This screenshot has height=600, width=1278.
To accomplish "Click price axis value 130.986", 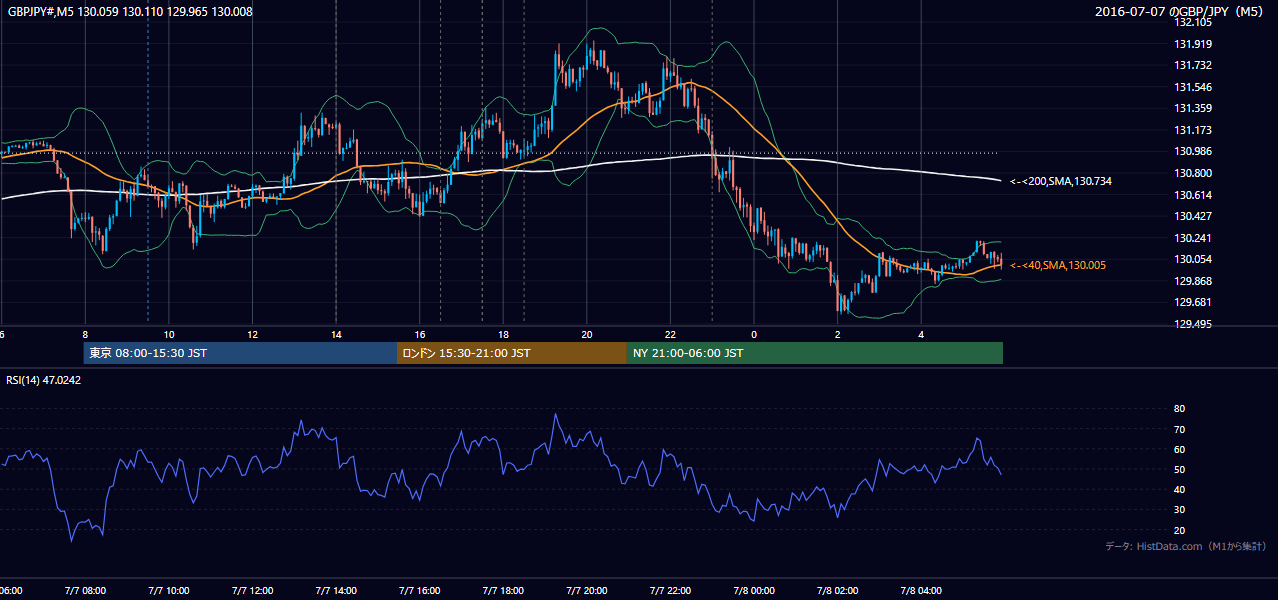I will [x=1194, y=151].
